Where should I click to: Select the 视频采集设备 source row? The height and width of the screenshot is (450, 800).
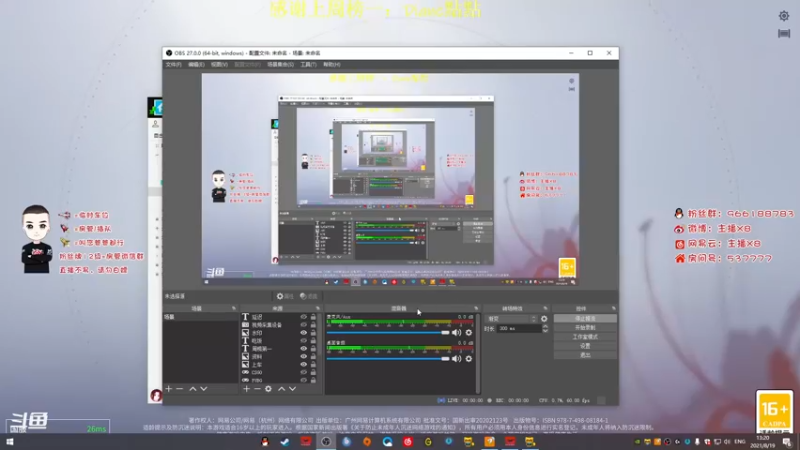279,324
